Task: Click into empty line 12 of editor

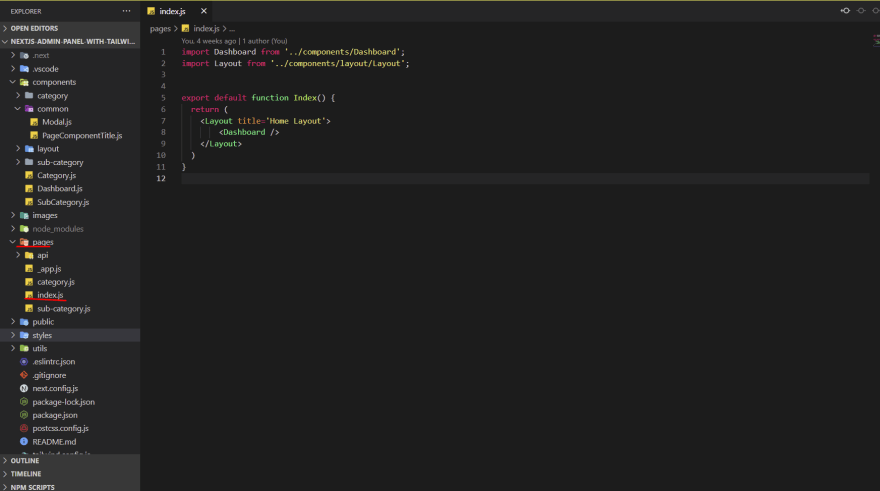Action: pos(525,178)
